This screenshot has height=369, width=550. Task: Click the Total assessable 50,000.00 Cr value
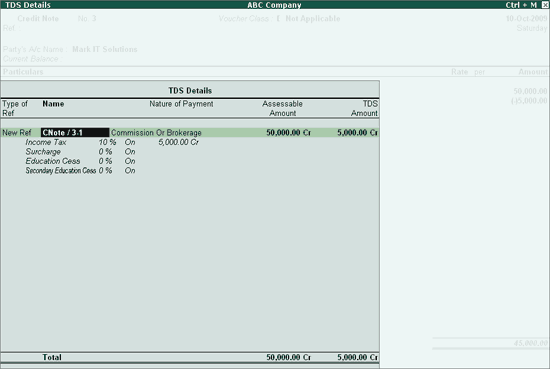[288, 357]
